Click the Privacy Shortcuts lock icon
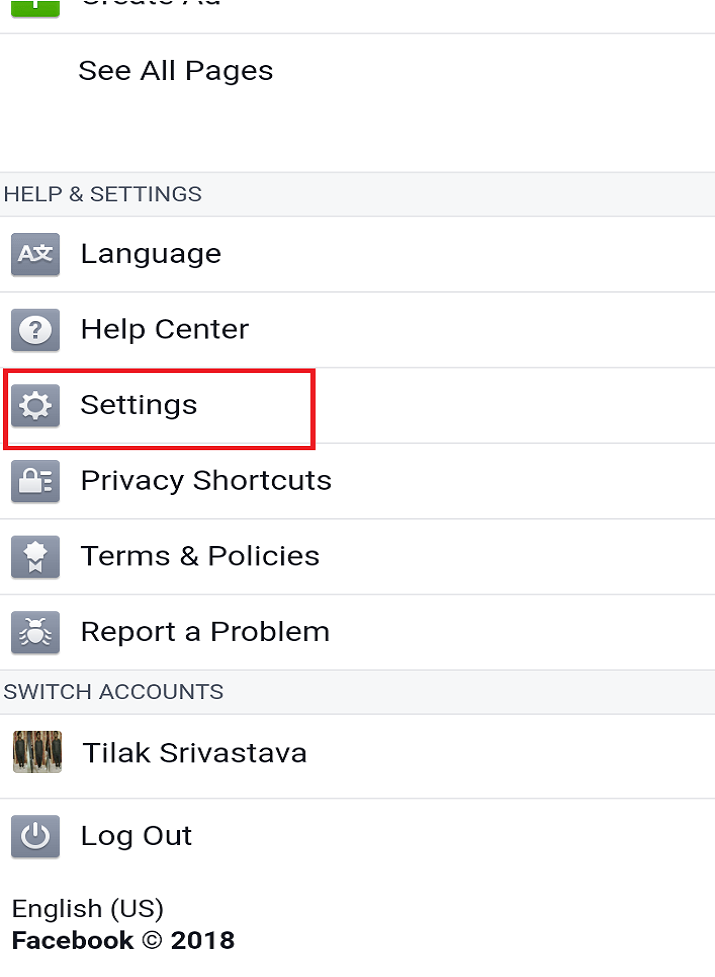 coord(36,481)
